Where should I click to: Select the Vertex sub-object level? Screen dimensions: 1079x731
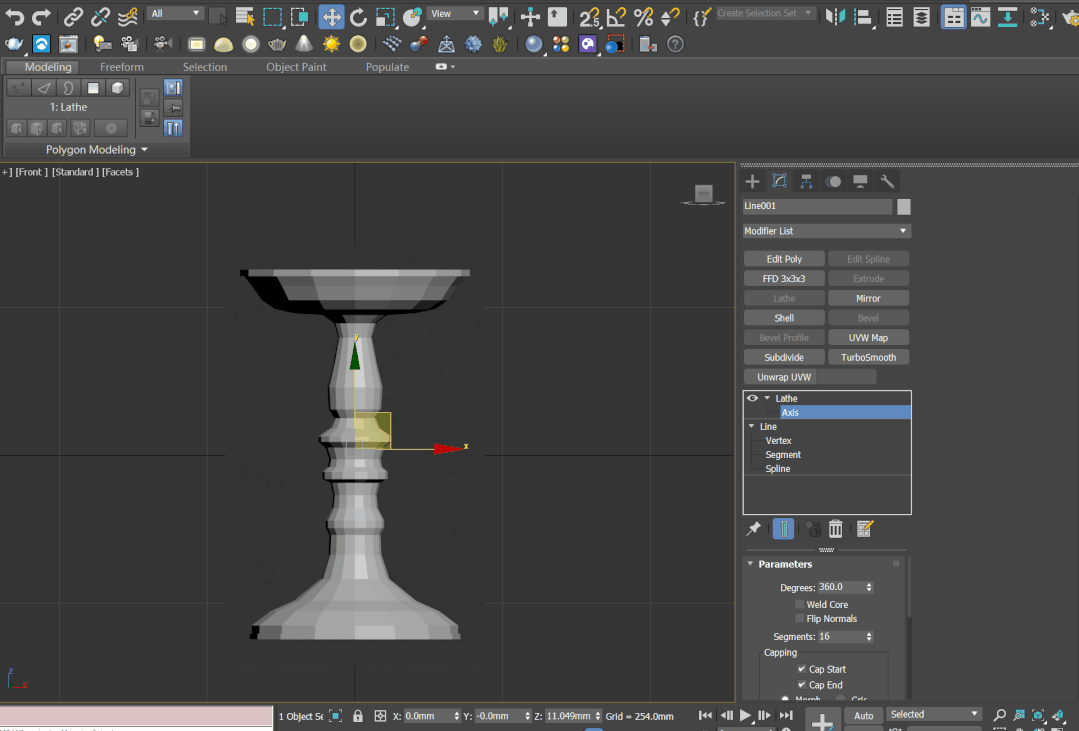point(778,441)
